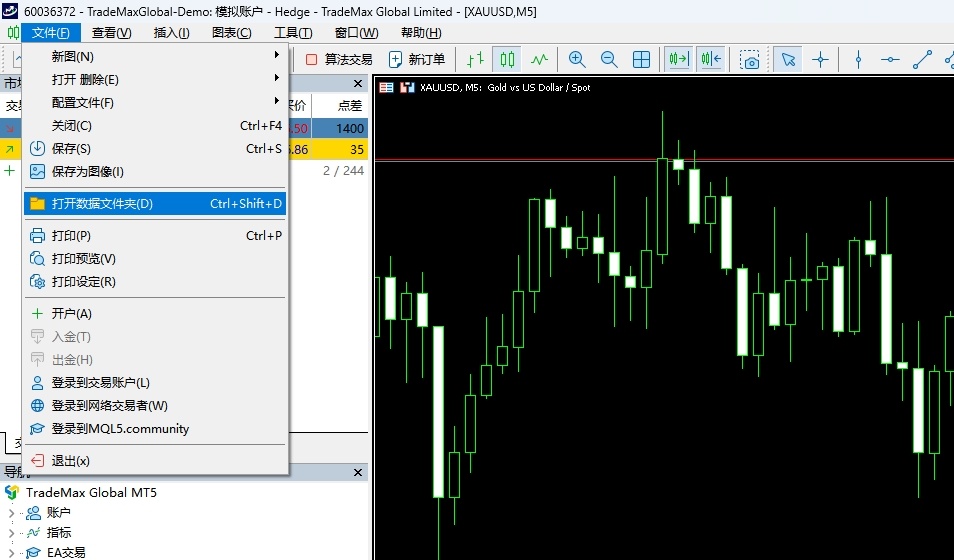Image resolution: width=954 pixels, height=560 pixels.
Task: Click the one-click trading panel icon in chart header
Action: tap(407, 88)
